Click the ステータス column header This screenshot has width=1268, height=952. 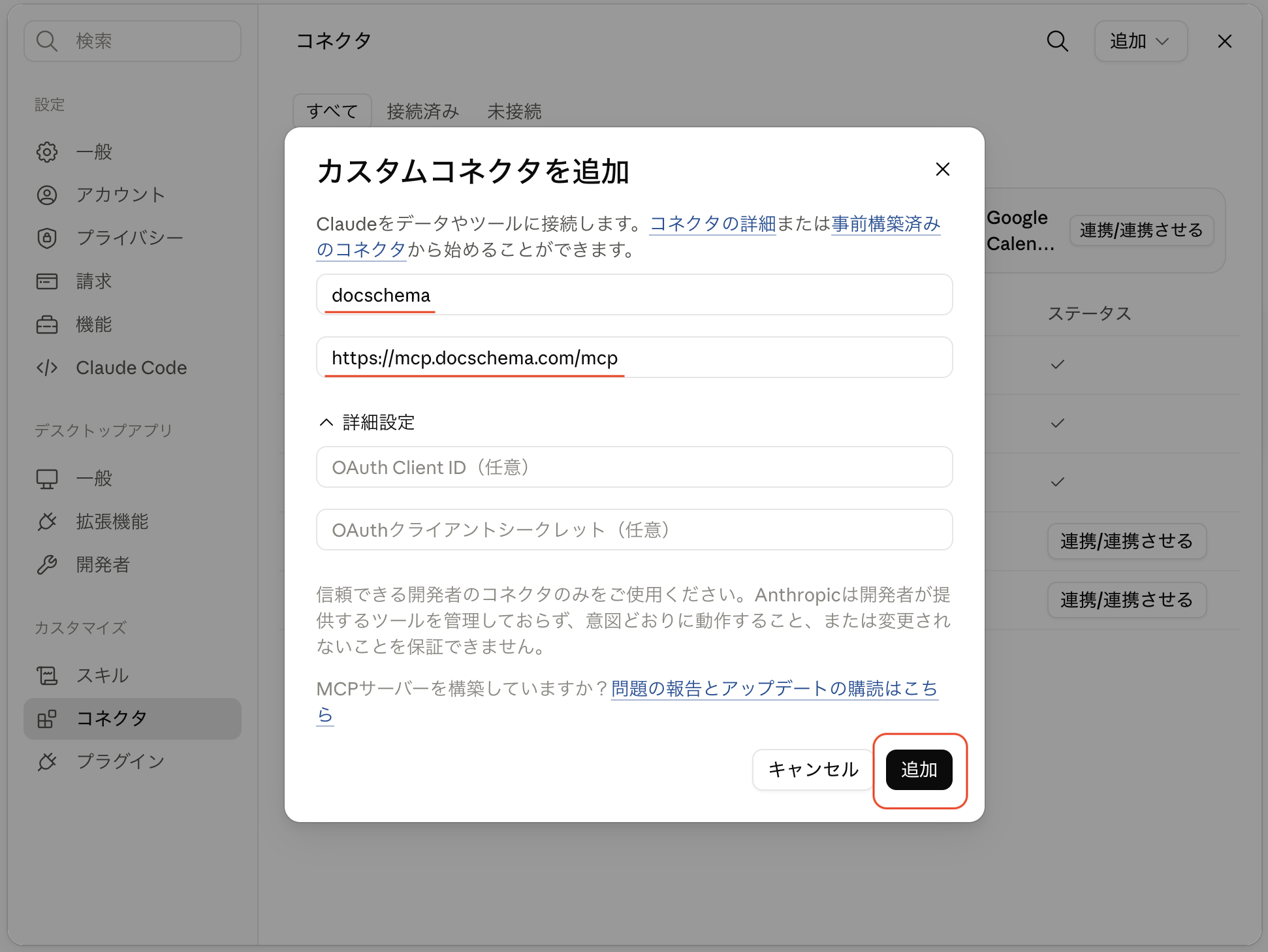[x=1089, y=313]
